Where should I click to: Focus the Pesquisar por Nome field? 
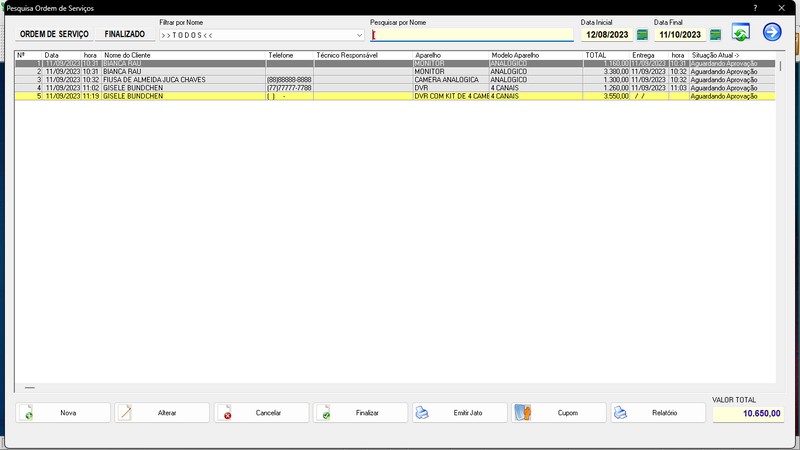[x=472, y=35]
